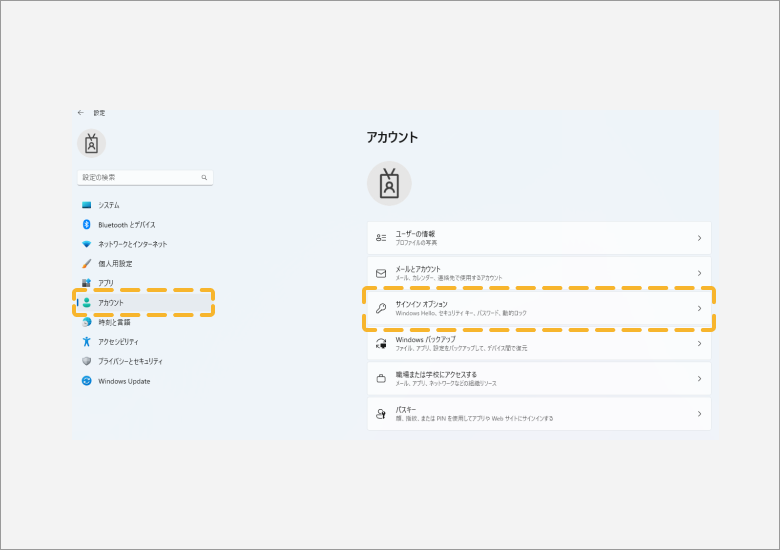Screen dimensions: 780x550
Task: Go to ネットワークとインターネット section
Action: [133, 244]
